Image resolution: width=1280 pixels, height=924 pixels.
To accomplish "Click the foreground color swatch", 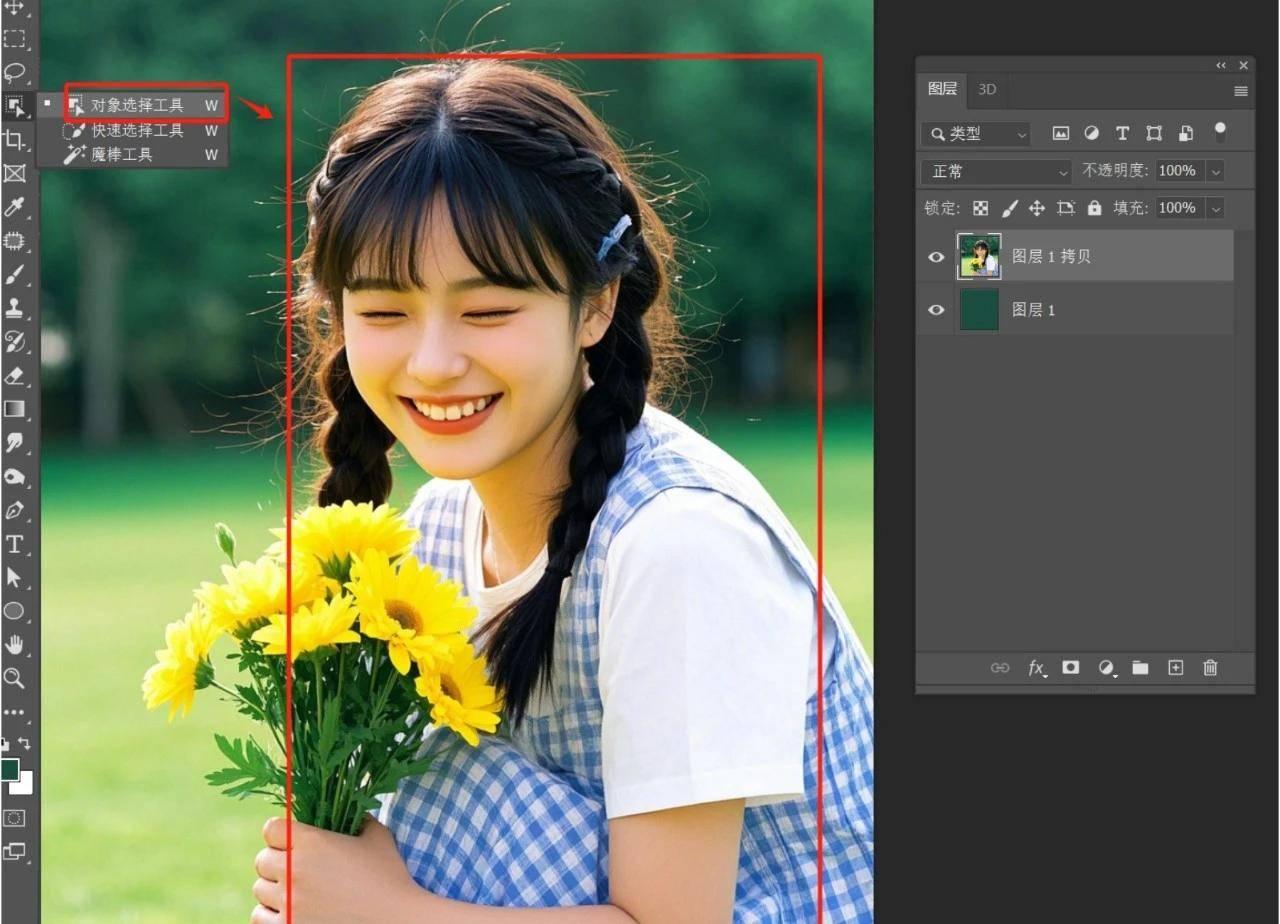I will [x=10, y=769].
